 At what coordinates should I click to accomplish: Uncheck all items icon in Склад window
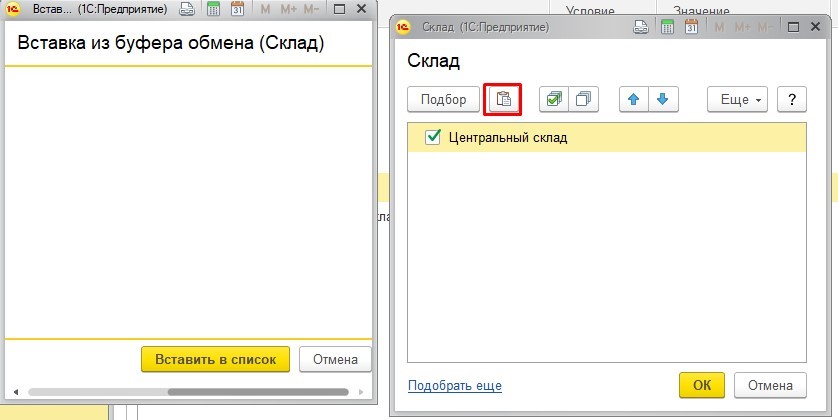tap(584, 99)
